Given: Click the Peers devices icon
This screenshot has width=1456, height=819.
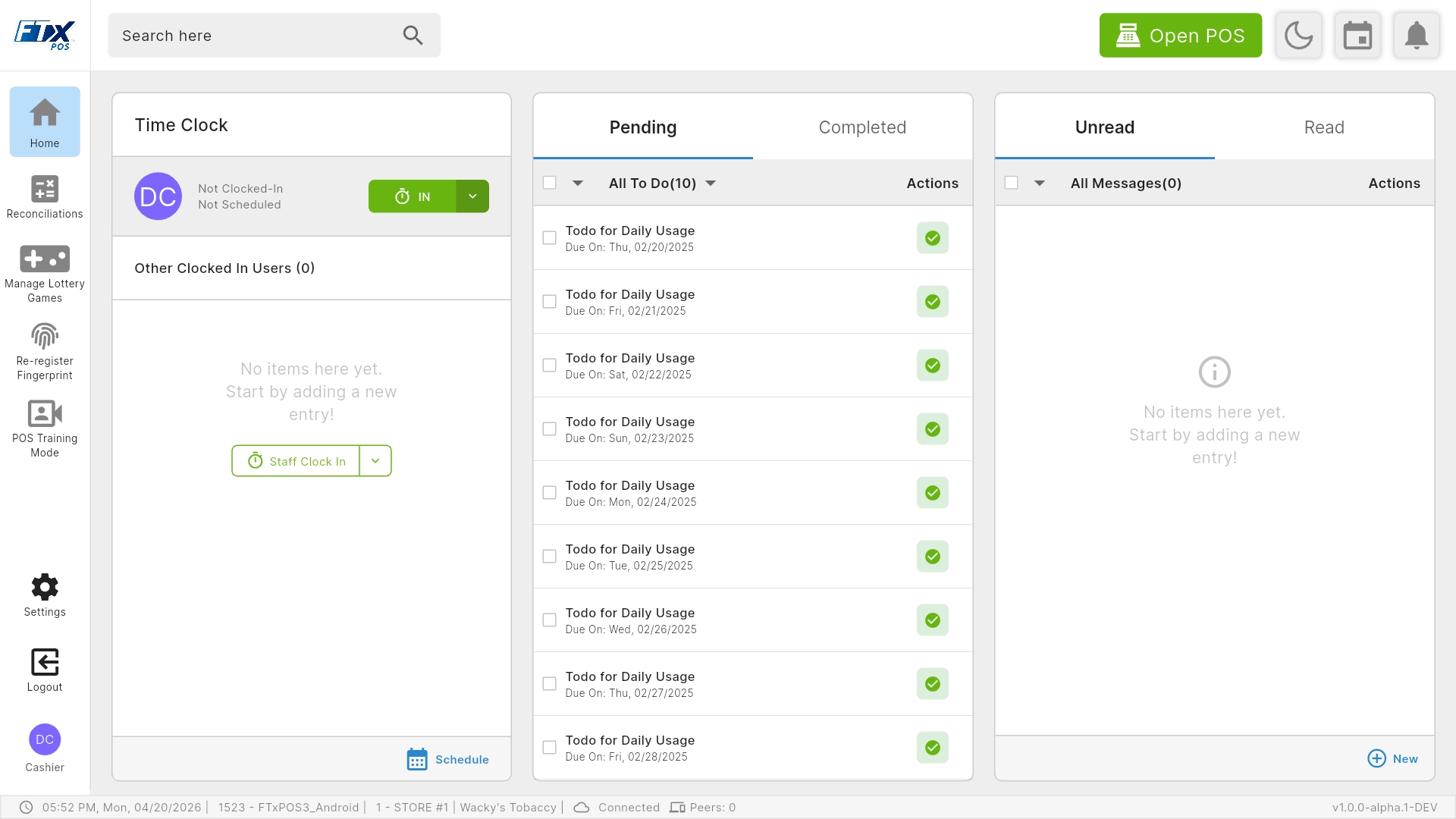Looking at the screenshot, I should point(677,808).
